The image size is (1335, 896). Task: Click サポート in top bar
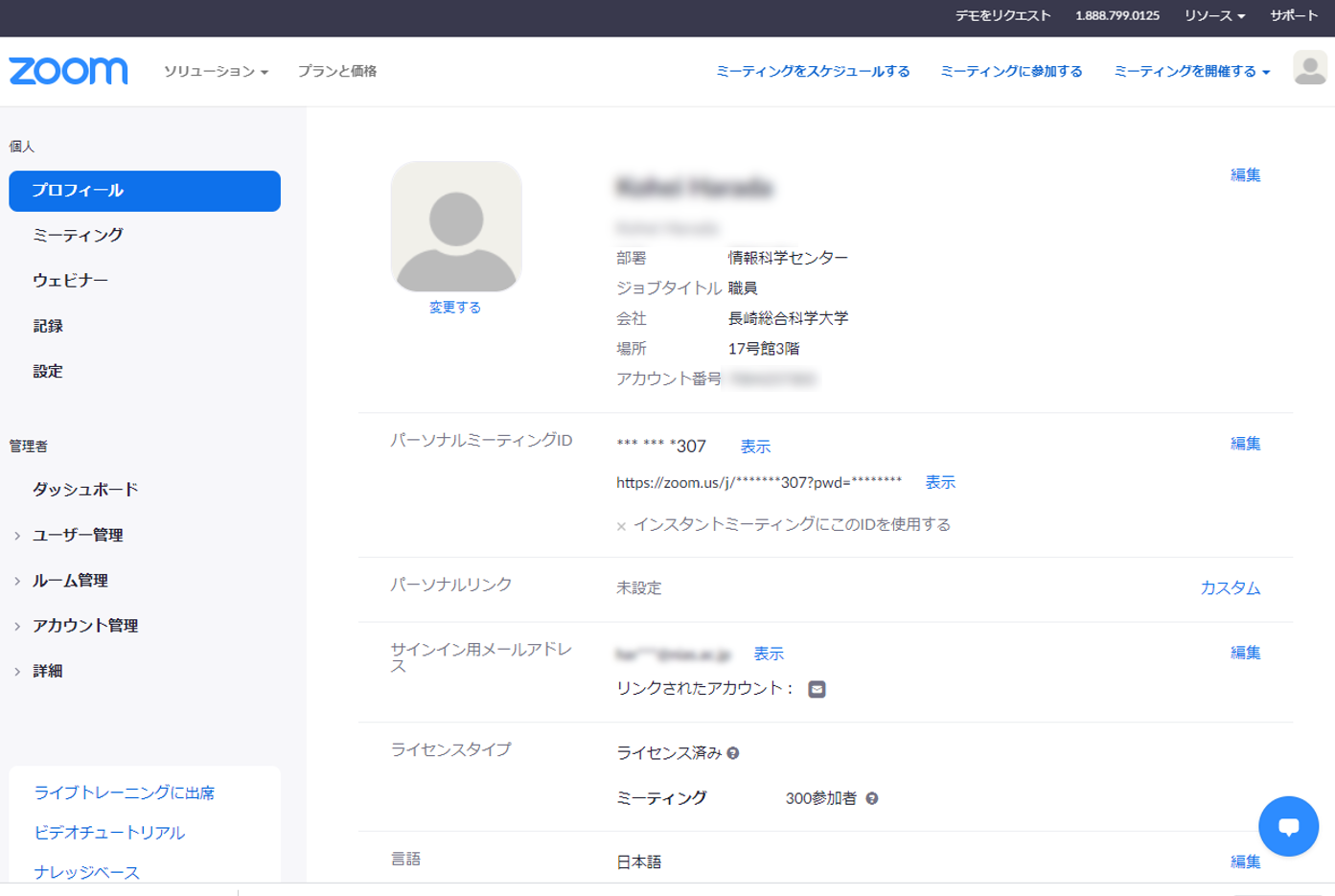1294,15
